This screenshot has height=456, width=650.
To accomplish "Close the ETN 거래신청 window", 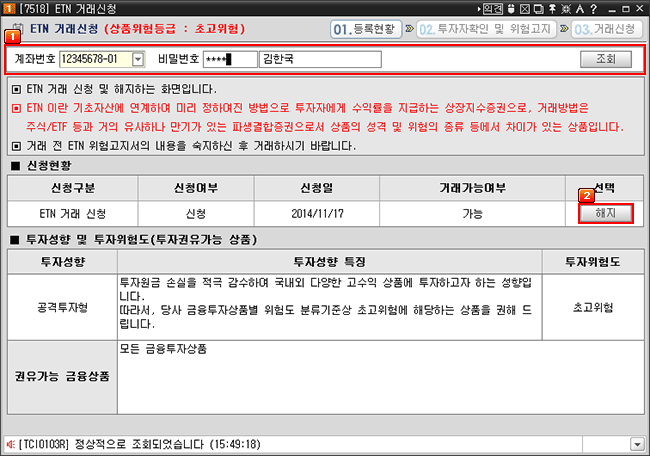I will click(640, 9).
